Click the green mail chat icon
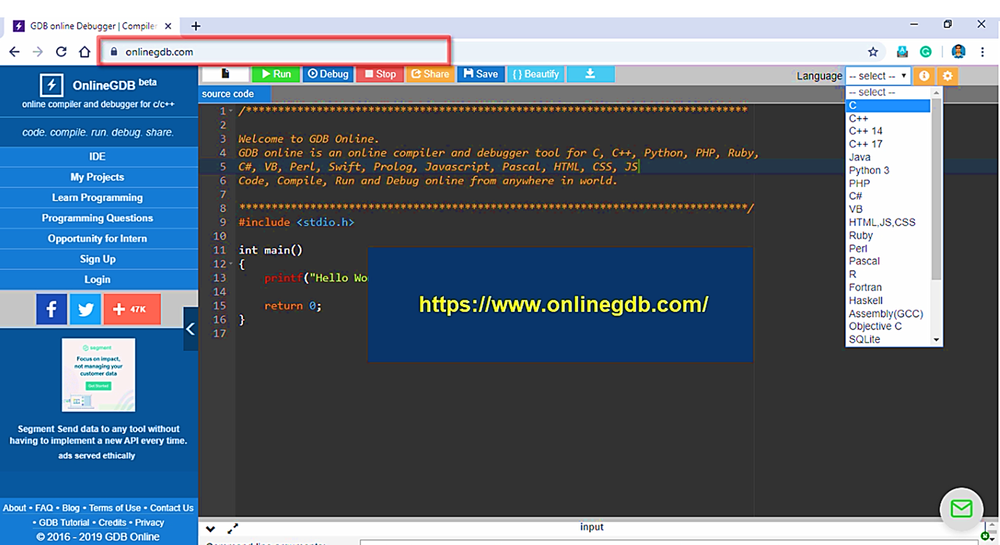The width and height of the screenshot is (1000, 545). click(961, 509)
